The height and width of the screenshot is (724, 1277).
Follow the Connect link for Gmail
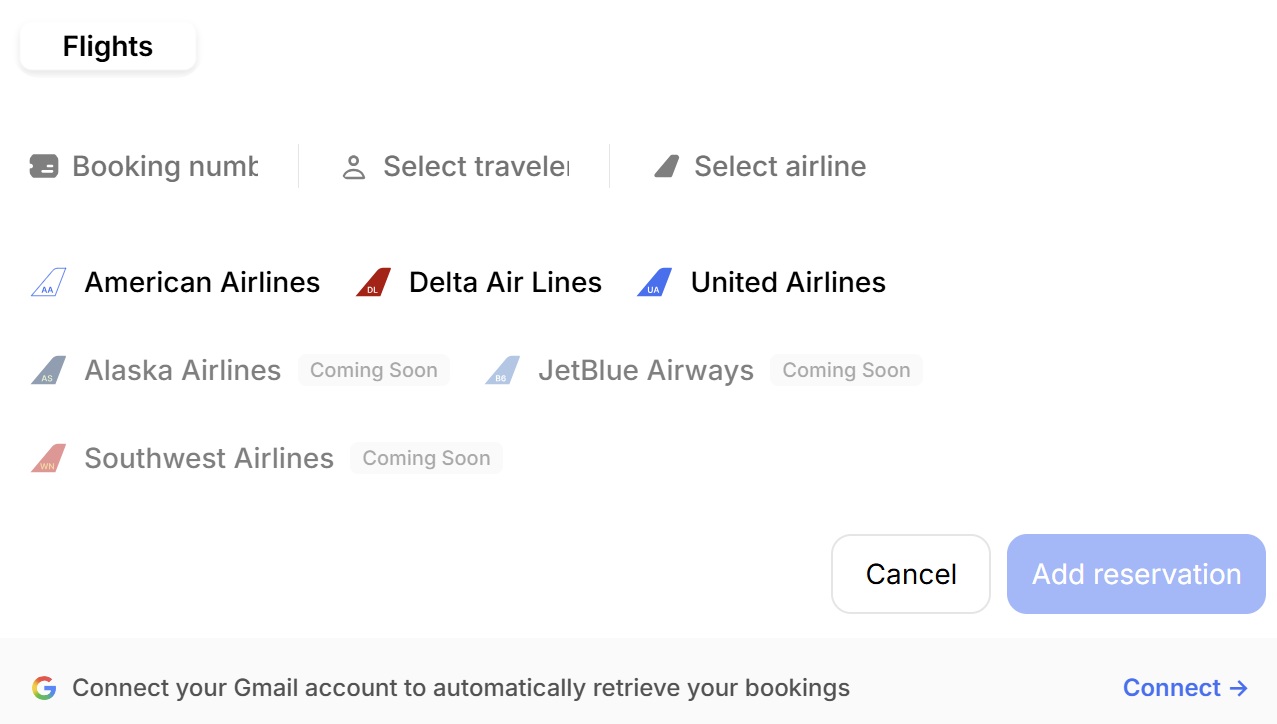[x=1184, y=688]
